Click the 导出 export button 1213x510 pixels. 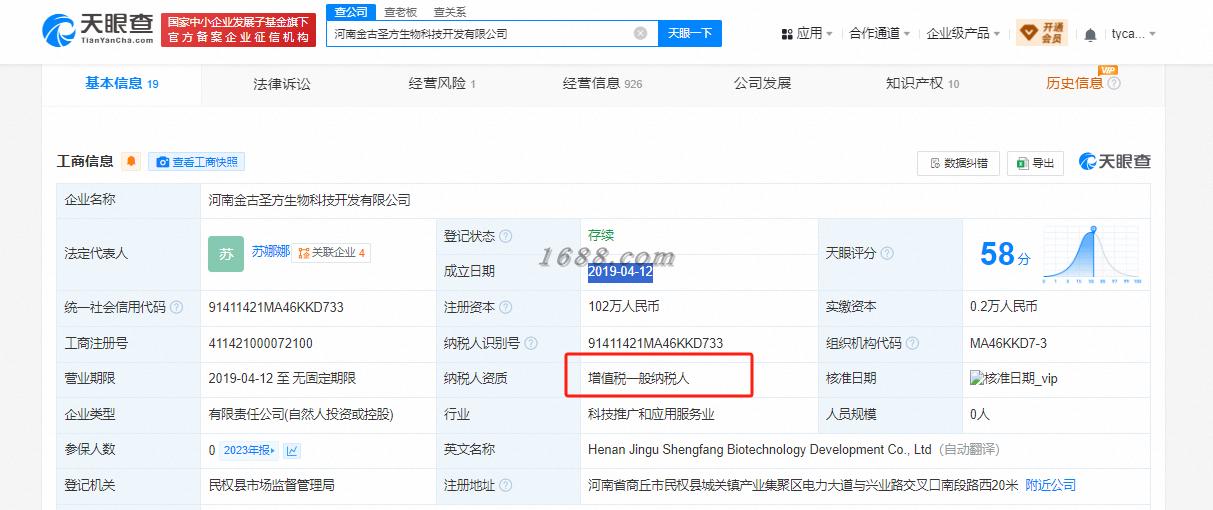[1034, 162]
